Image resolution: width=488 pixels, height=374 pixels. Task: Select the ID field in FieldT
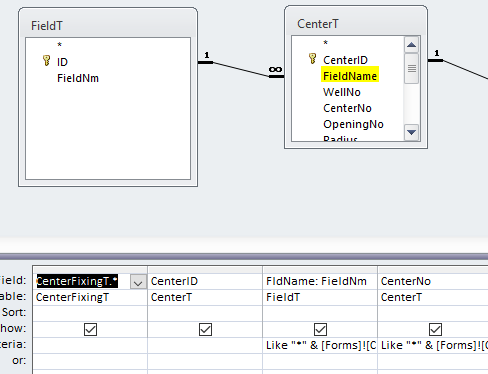point(62,62)
